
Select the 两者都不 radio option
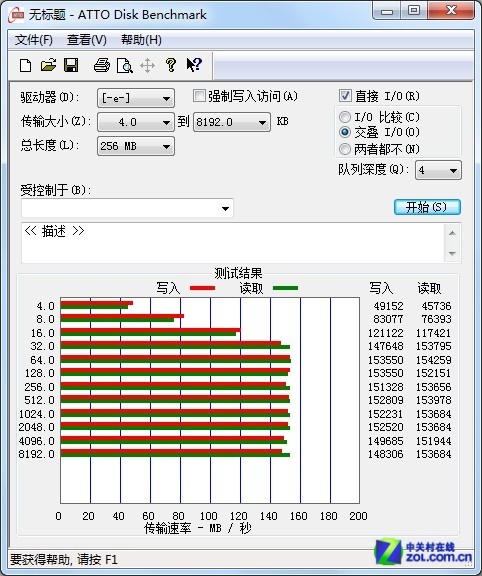coord(345,149)
